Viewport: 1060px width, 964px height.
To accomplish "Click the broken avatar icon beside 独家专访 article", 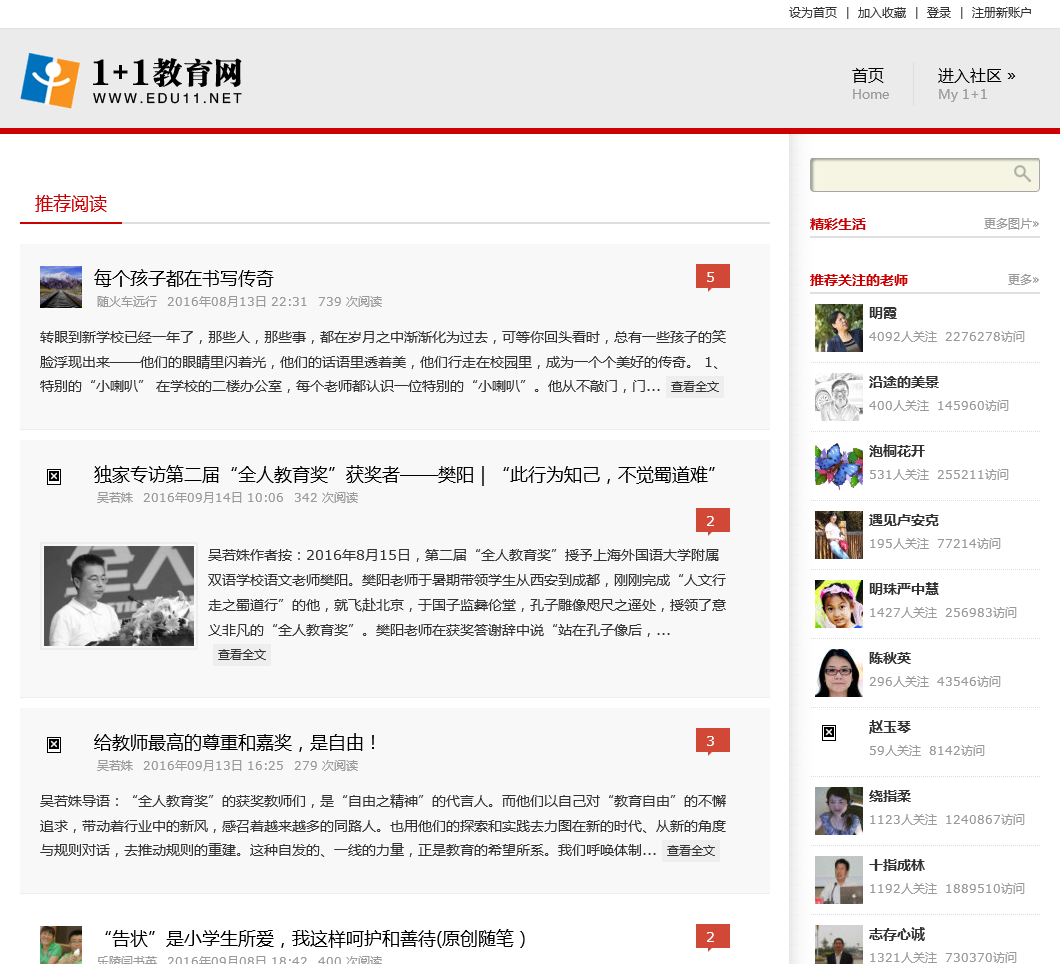I will coord(54,477).
